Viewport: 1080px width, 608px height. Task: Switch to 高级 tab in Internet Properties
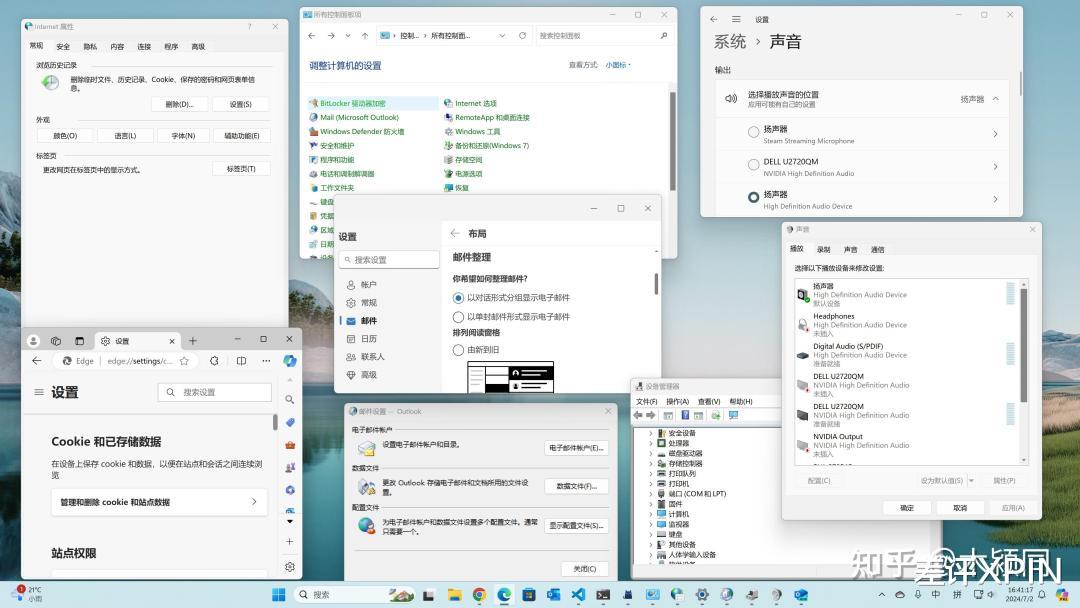coord(198,47)
